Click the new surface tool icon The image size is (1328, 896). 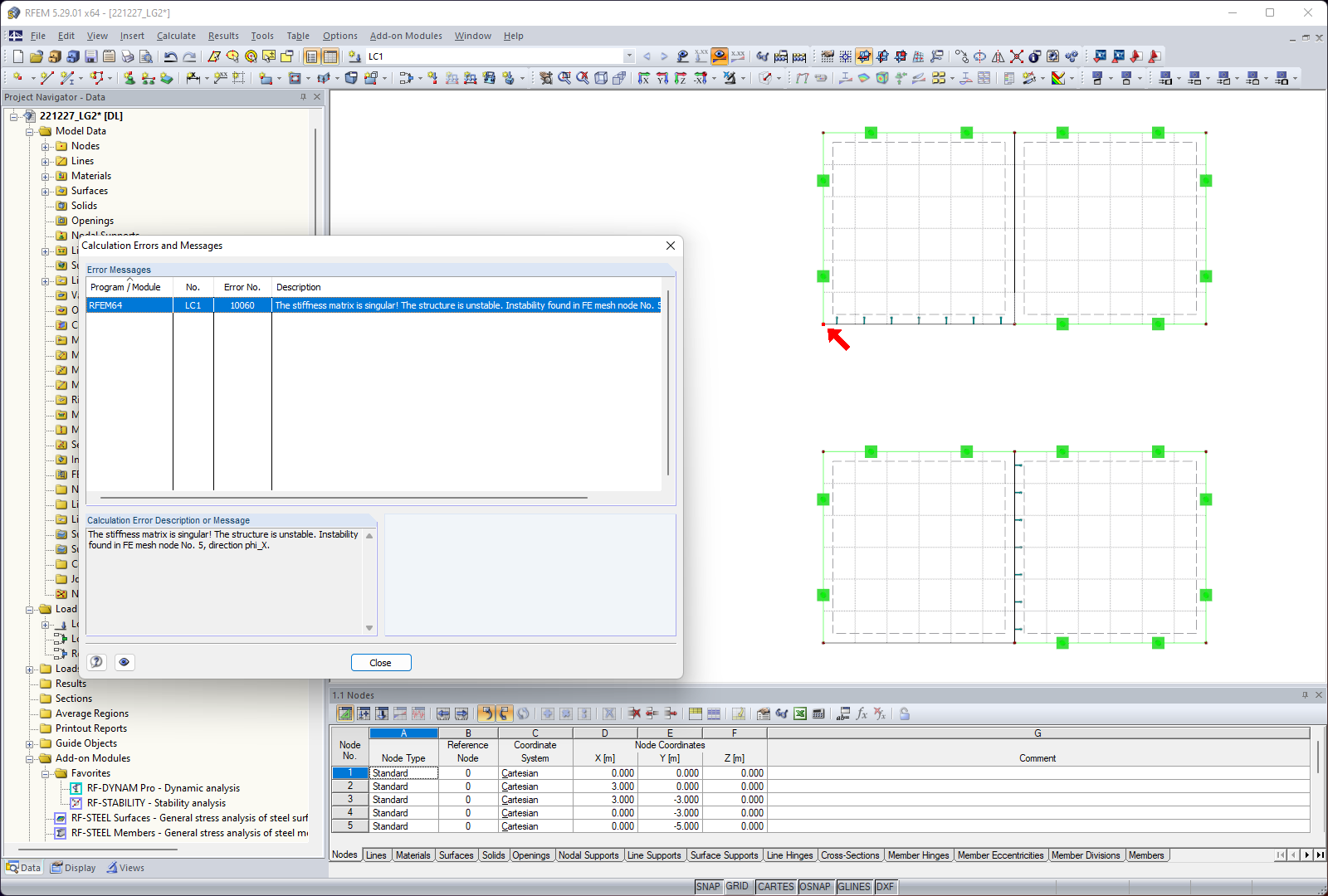[266, 78]
